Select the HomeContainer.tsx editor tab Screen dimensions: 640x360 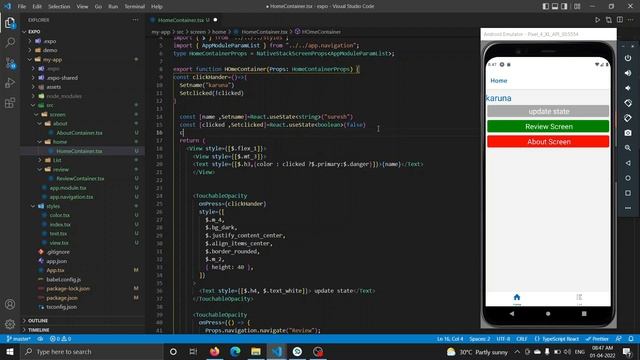point(183,20)
